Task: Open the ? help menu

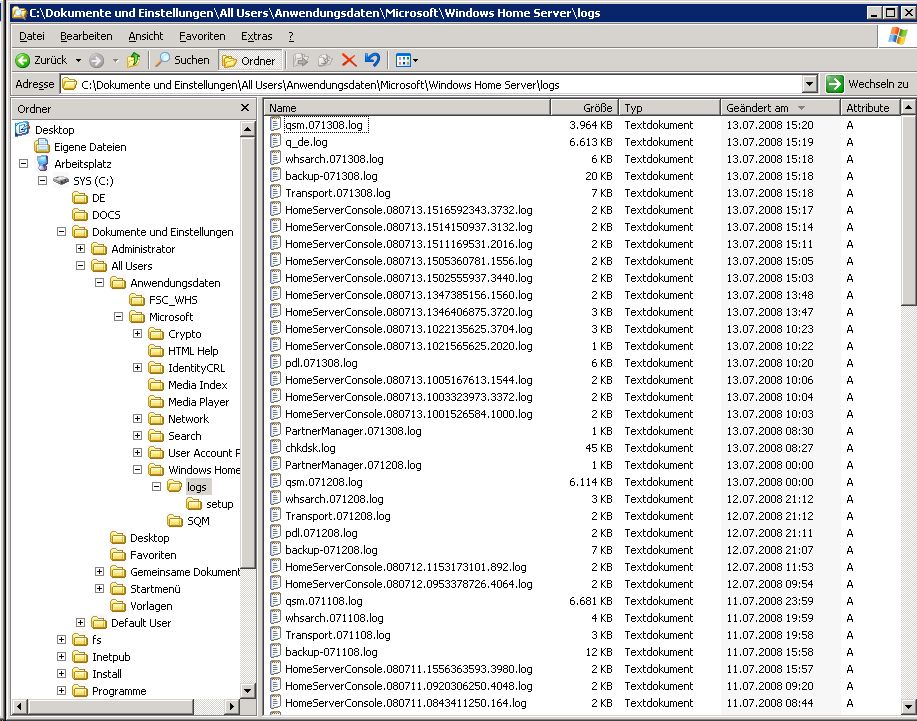Action: coord(291,36)
